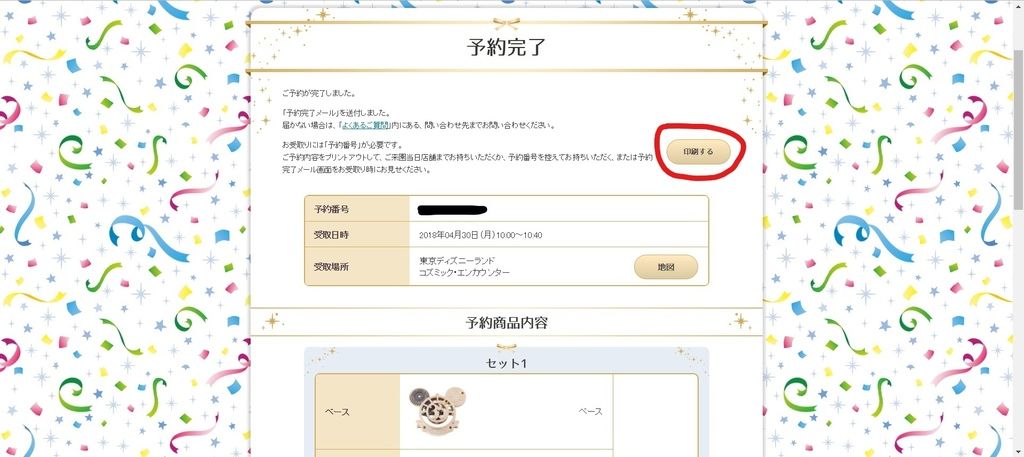
Task: Click the gold ribbon bow above 予約完了
Action: click(x=506, y=24)
